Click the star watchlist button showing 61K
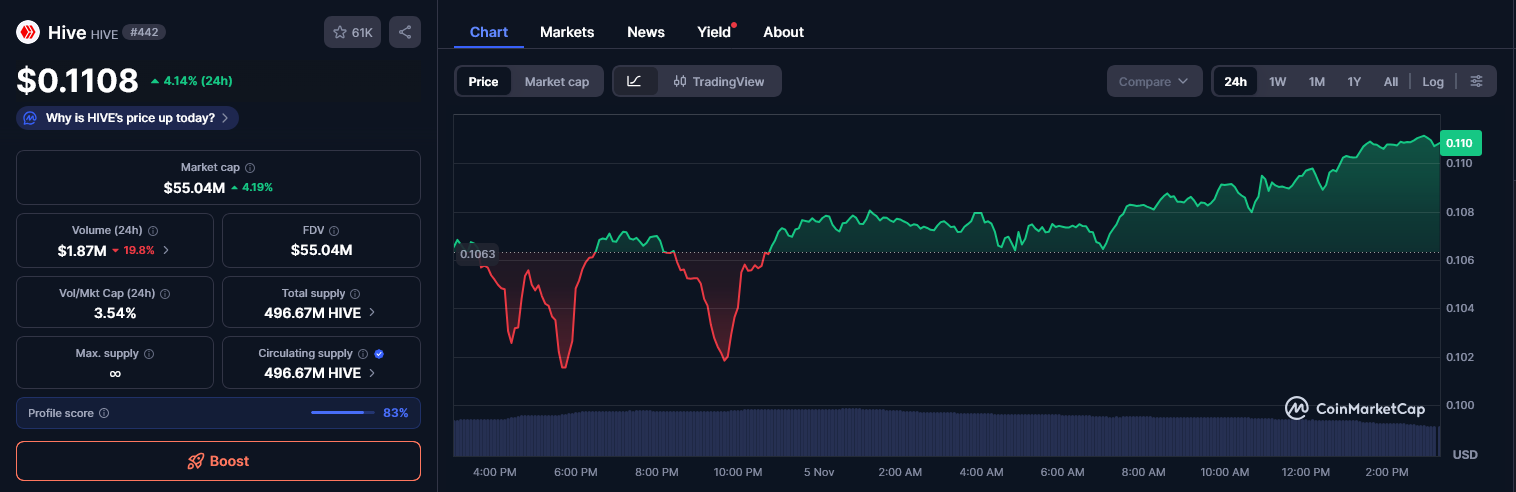The height and width of the screenshot is (492, 1516). [352, 32]
